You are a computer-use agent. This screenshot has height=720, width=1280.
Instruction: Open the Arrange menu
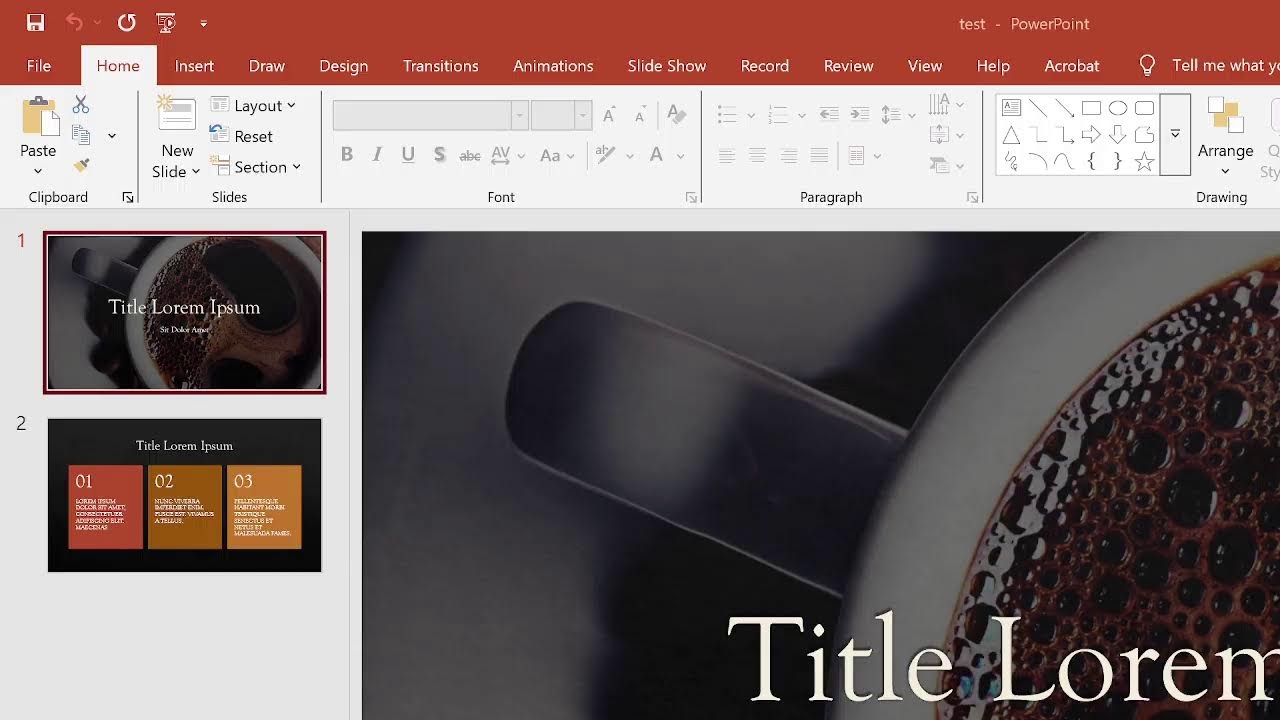pos(1225,136)
